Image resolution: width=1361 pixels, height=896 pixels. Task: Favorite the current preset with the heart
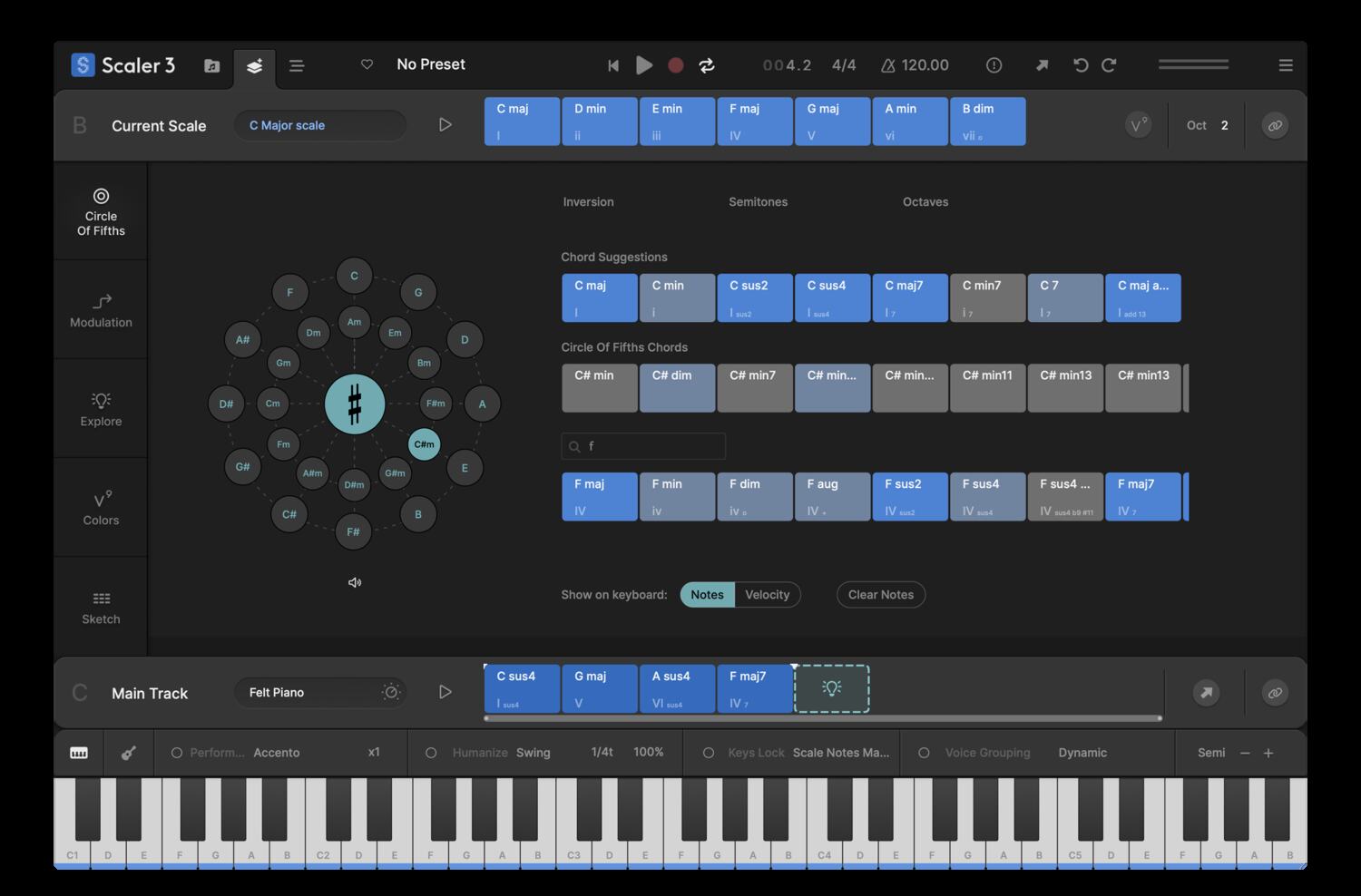pyautogui.click(x=367, y=64)
